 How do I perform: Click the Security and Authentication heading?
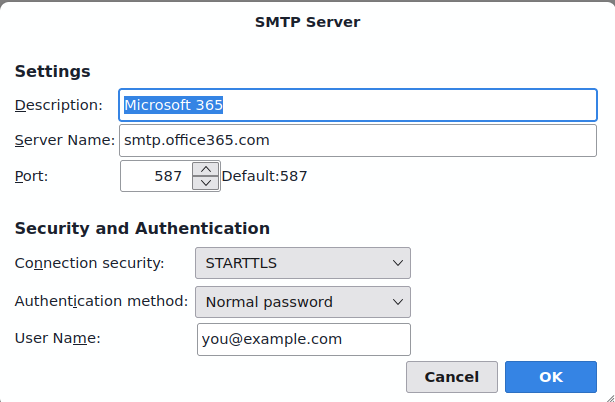pyautogui.click(x=142, y=228)
